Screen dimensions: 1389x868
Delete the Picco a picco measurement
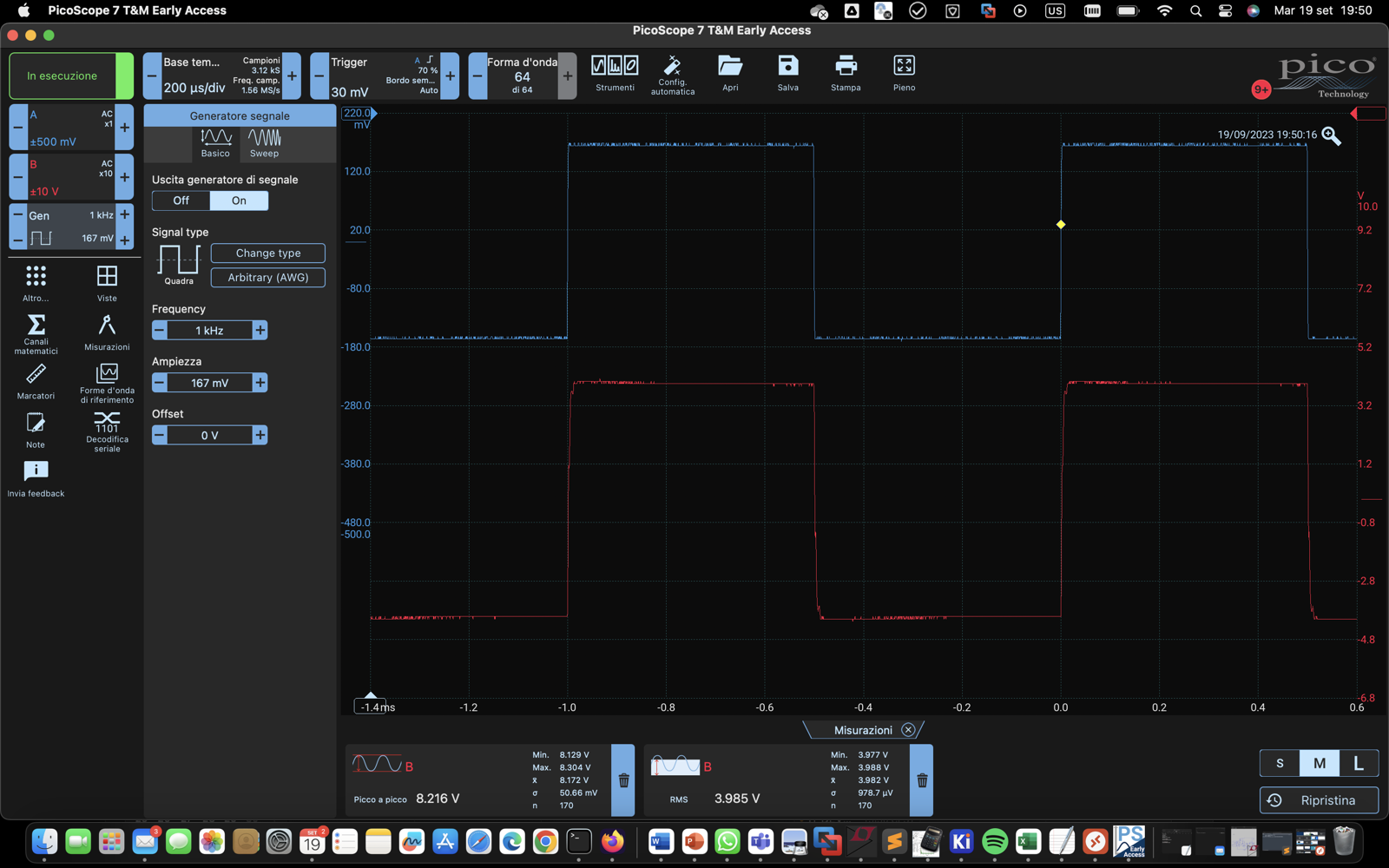point(623,780)
